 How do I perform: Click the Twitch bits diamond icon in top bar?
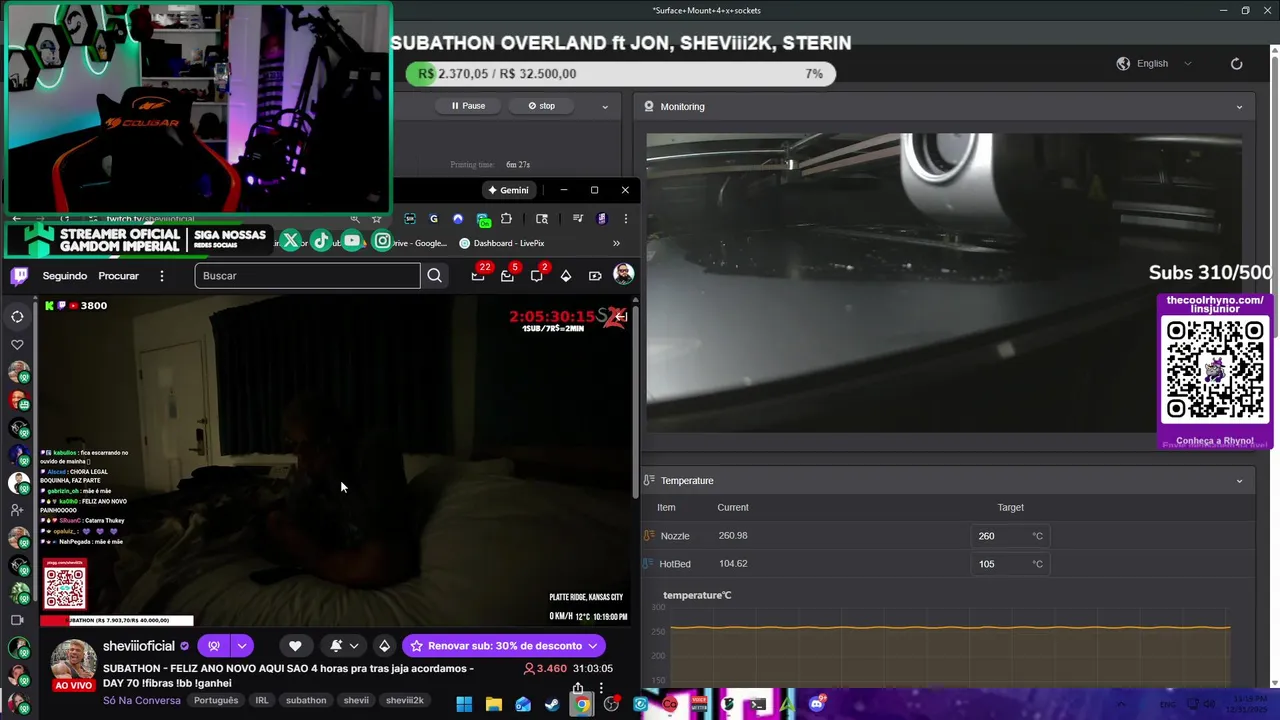pos(566,276)
